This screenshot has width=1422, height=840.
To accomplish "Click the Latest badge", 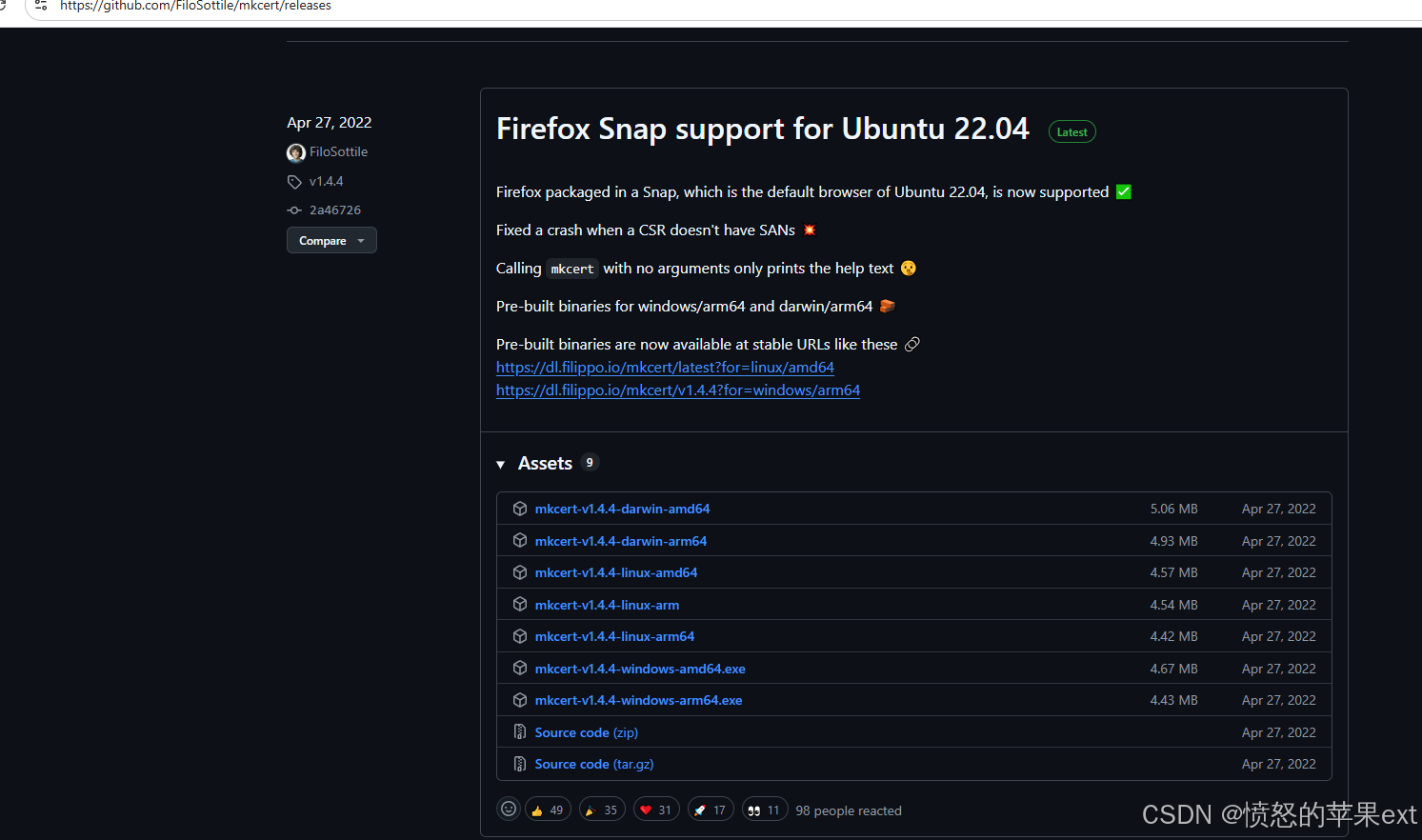I will (x=1072, y=132).
